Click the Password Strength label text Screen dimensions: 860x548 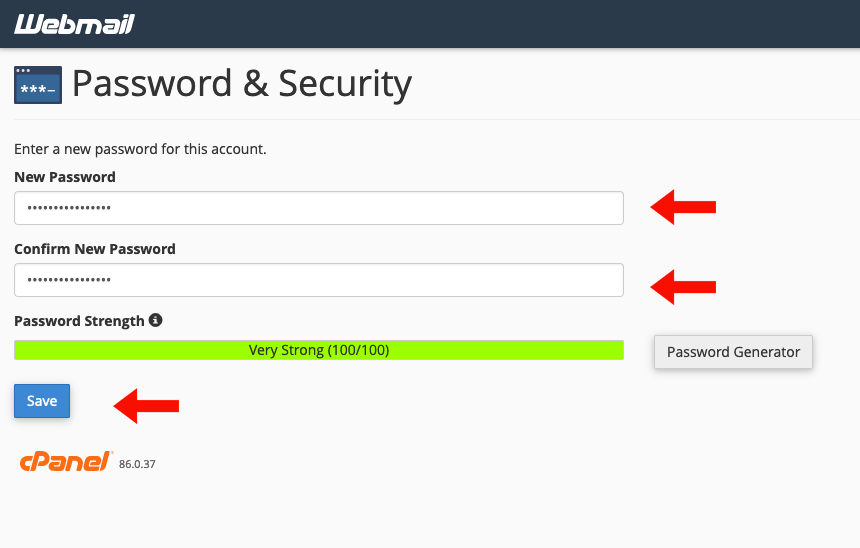(x=79, y=321)
